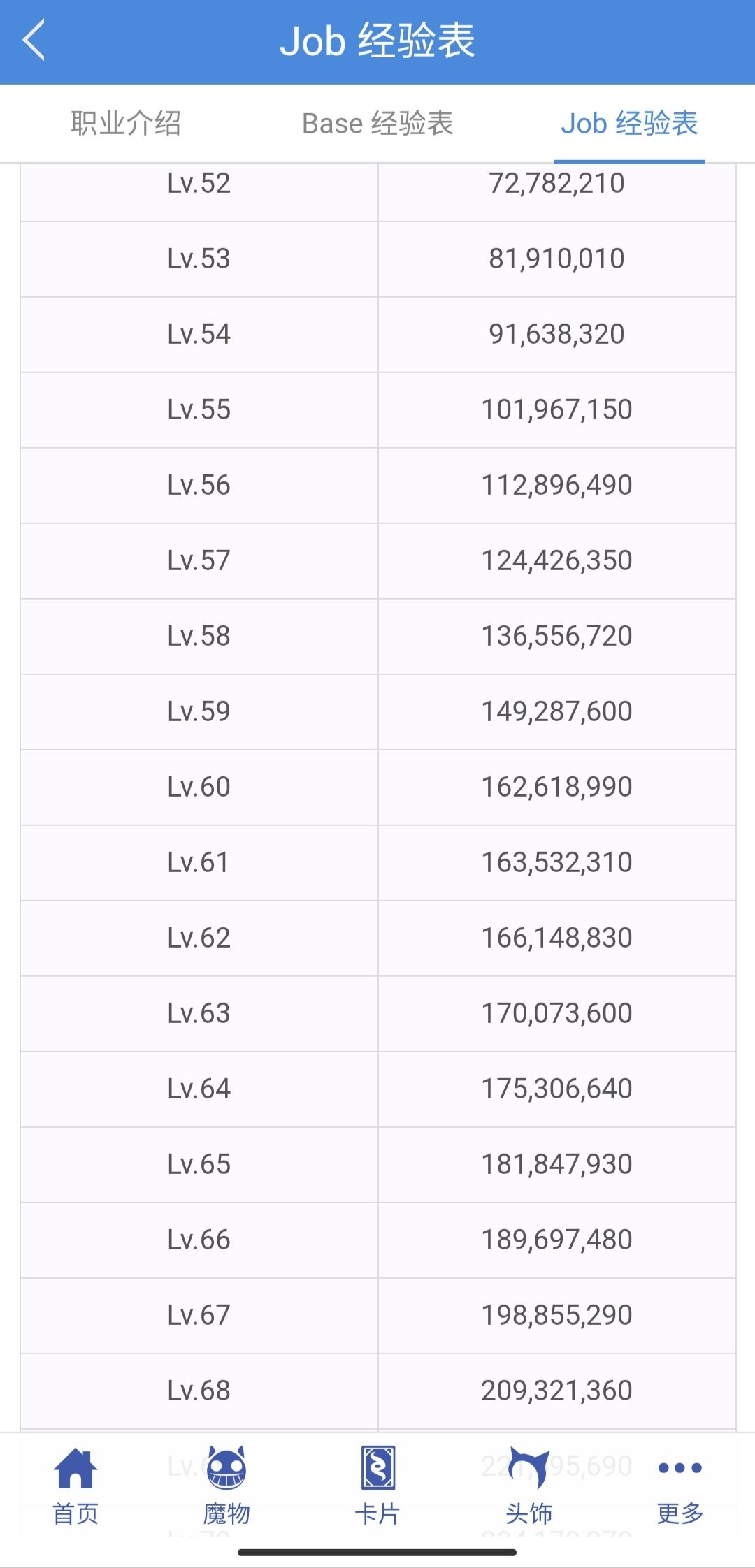
Task: Tap the 更多 three-dots icon
Action: [x=679, y=1469]
